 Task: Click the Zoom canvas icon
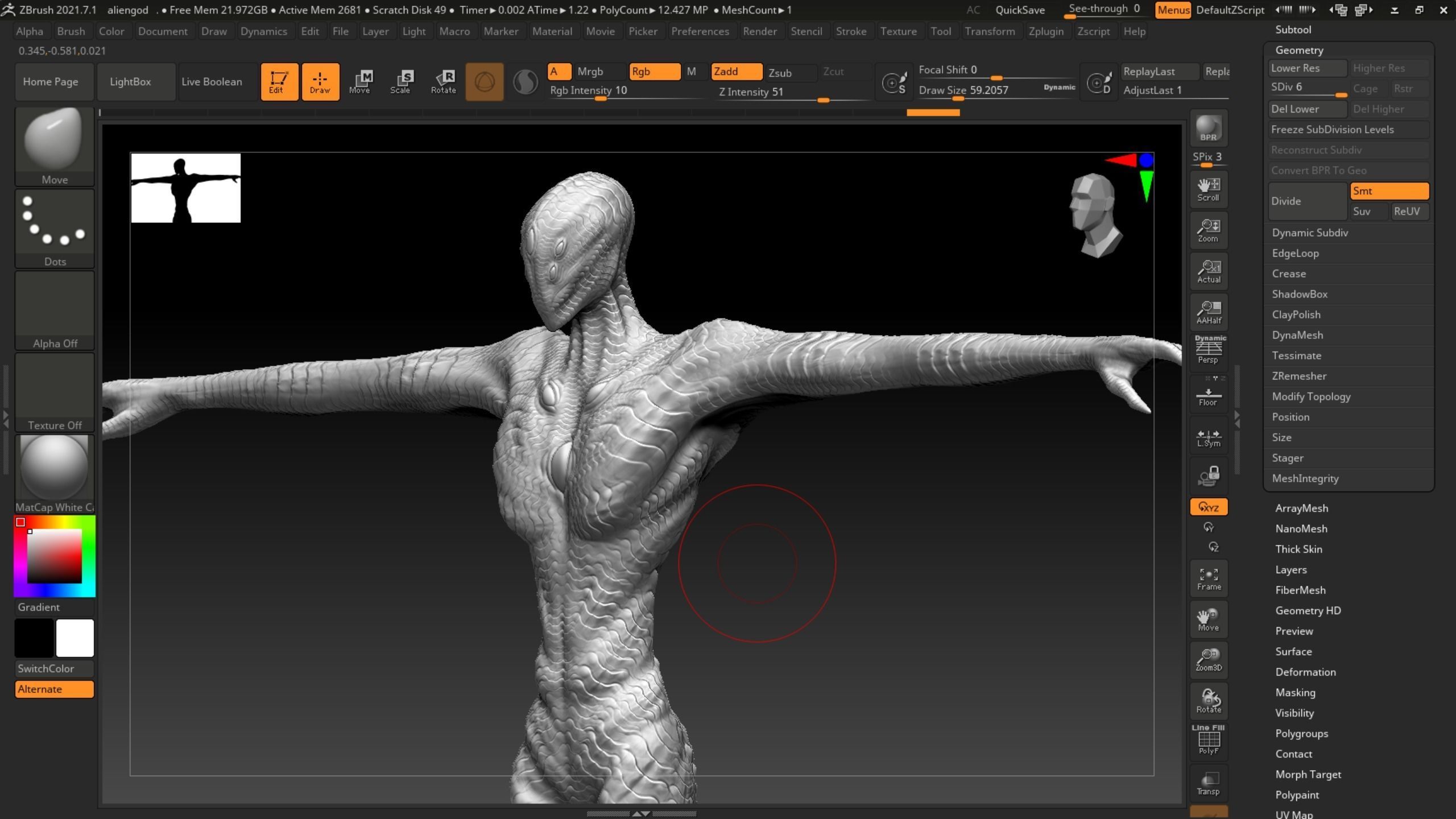[1209, 230]
